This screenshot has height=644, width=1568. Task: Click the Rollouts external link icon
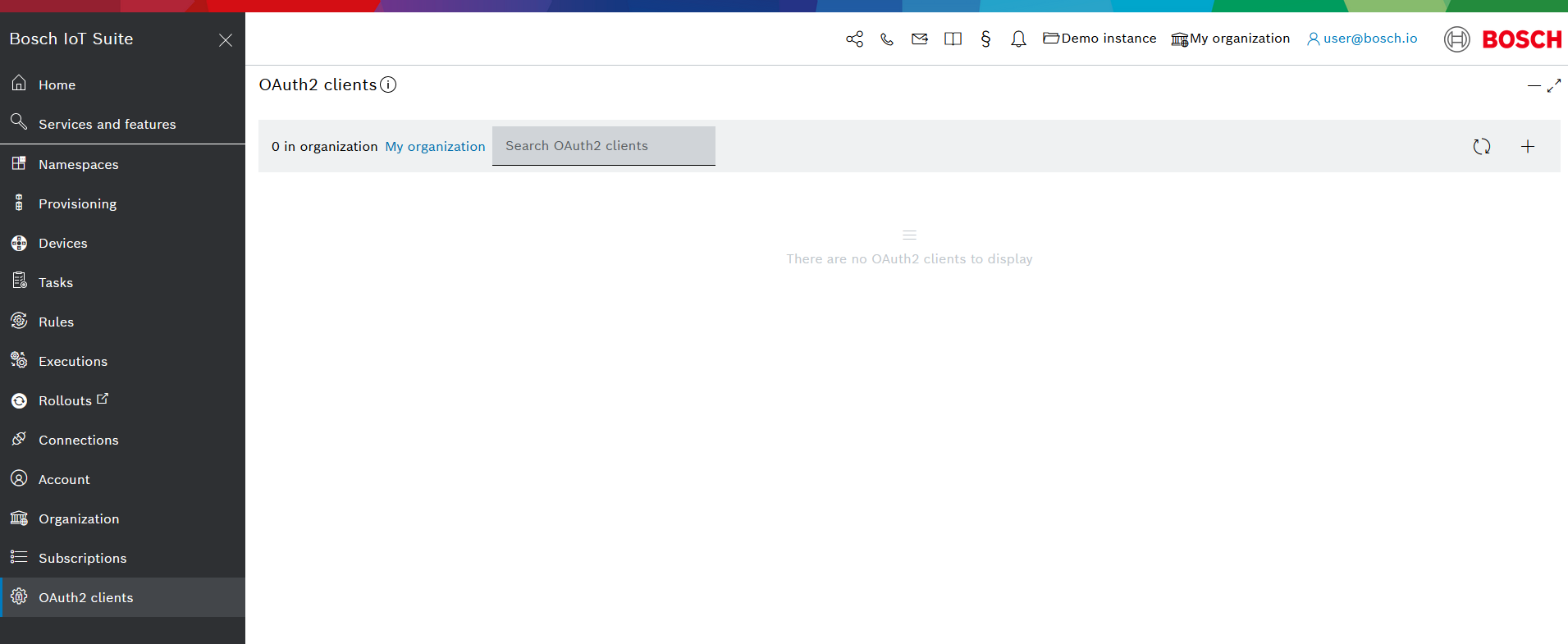[103, 399]
